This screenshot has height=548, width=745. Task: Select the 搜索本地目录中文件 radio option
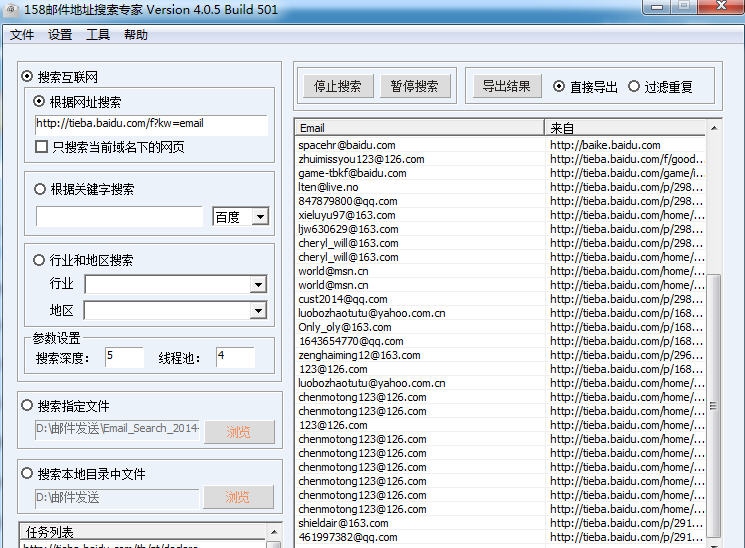[27, 473]
